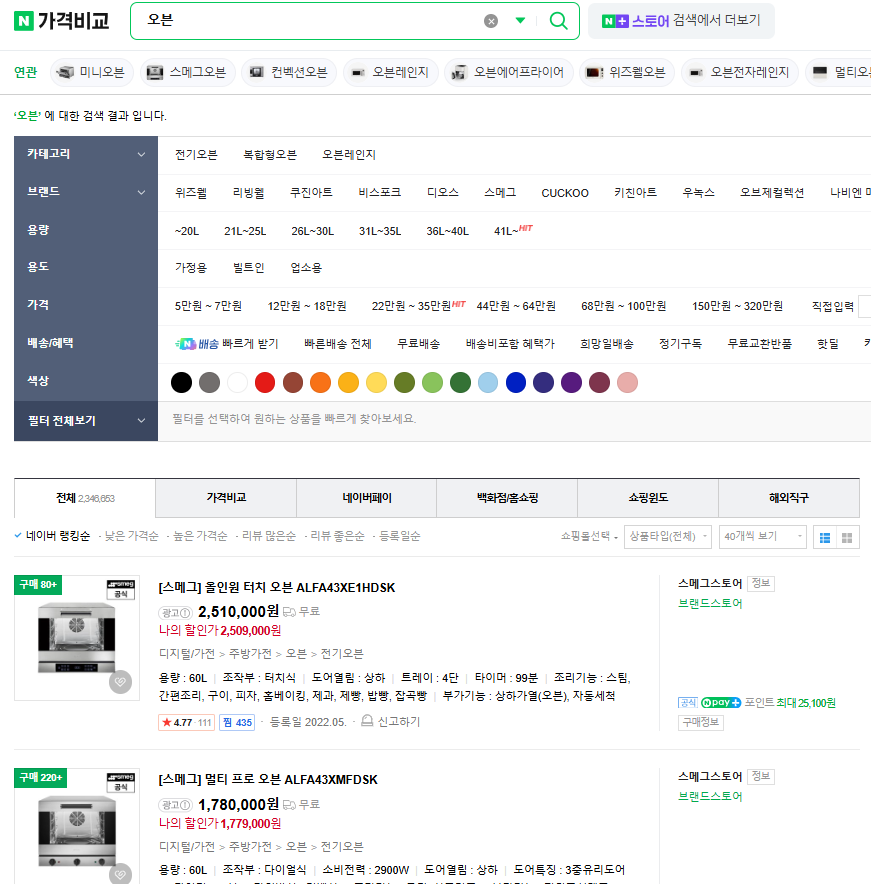Image resolution: width=871 pixels, height=884 pixels.
Task: Pick the white color swatch
Action: point(237,382)
